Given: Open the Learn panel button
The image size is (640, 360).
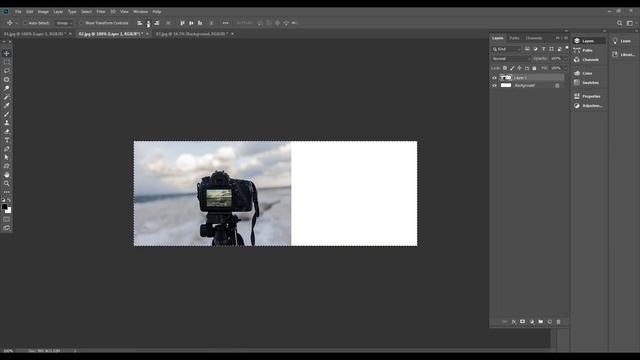Looking at the screenshot, I should (622, 41).
